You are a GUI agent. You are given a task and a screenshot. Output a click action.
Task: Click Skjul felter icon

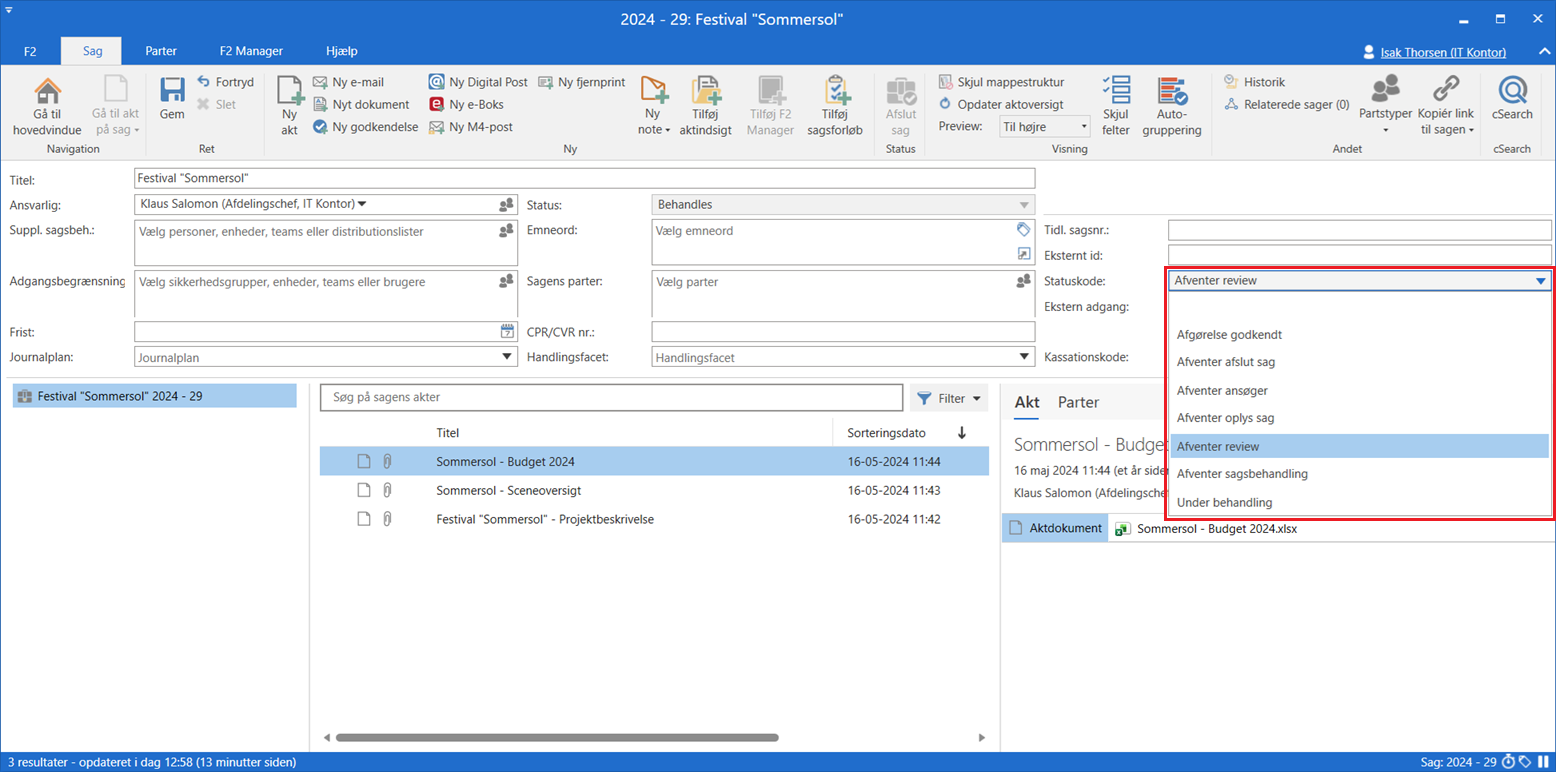[x=1115, y=91]
